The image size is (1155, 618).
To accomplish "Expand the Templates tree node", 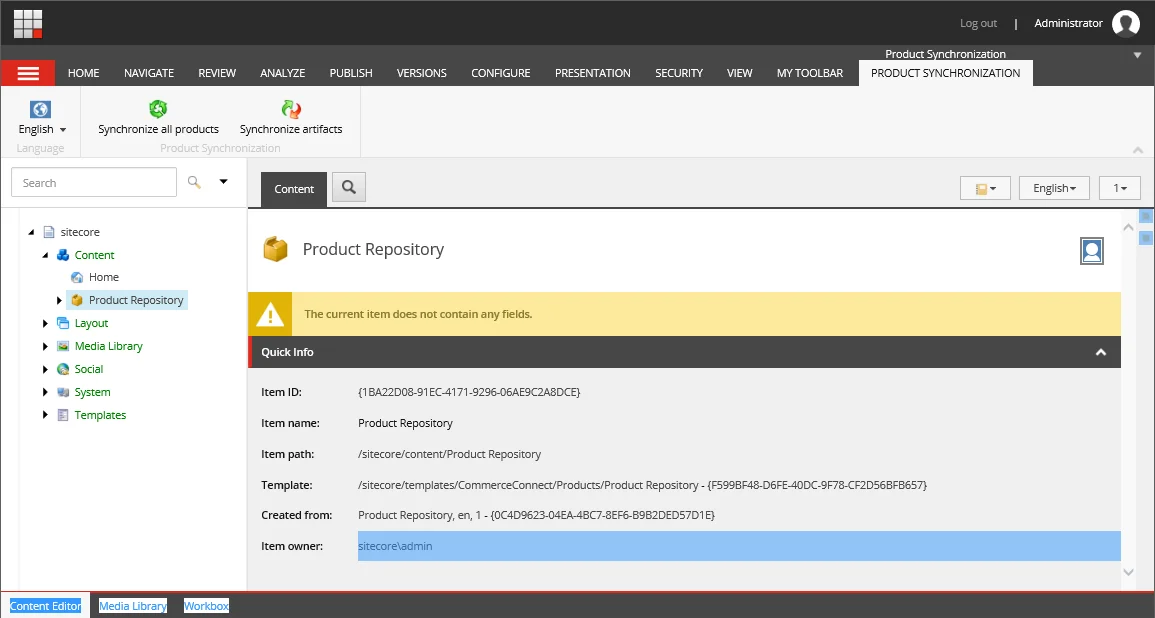I will click(45, 415).
